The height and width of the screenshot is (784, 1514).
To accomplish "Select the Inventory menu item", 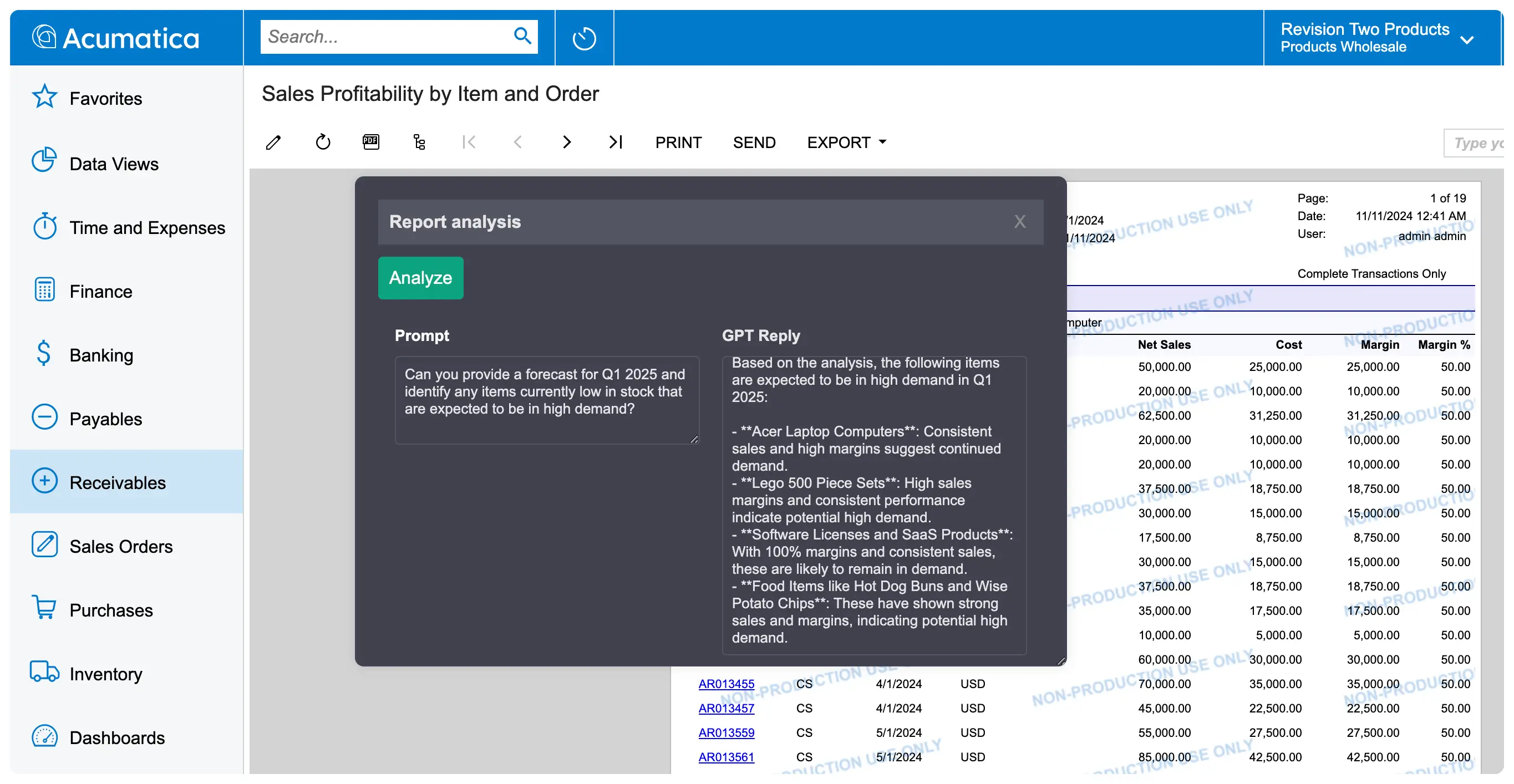I will (x=106, y=674).
